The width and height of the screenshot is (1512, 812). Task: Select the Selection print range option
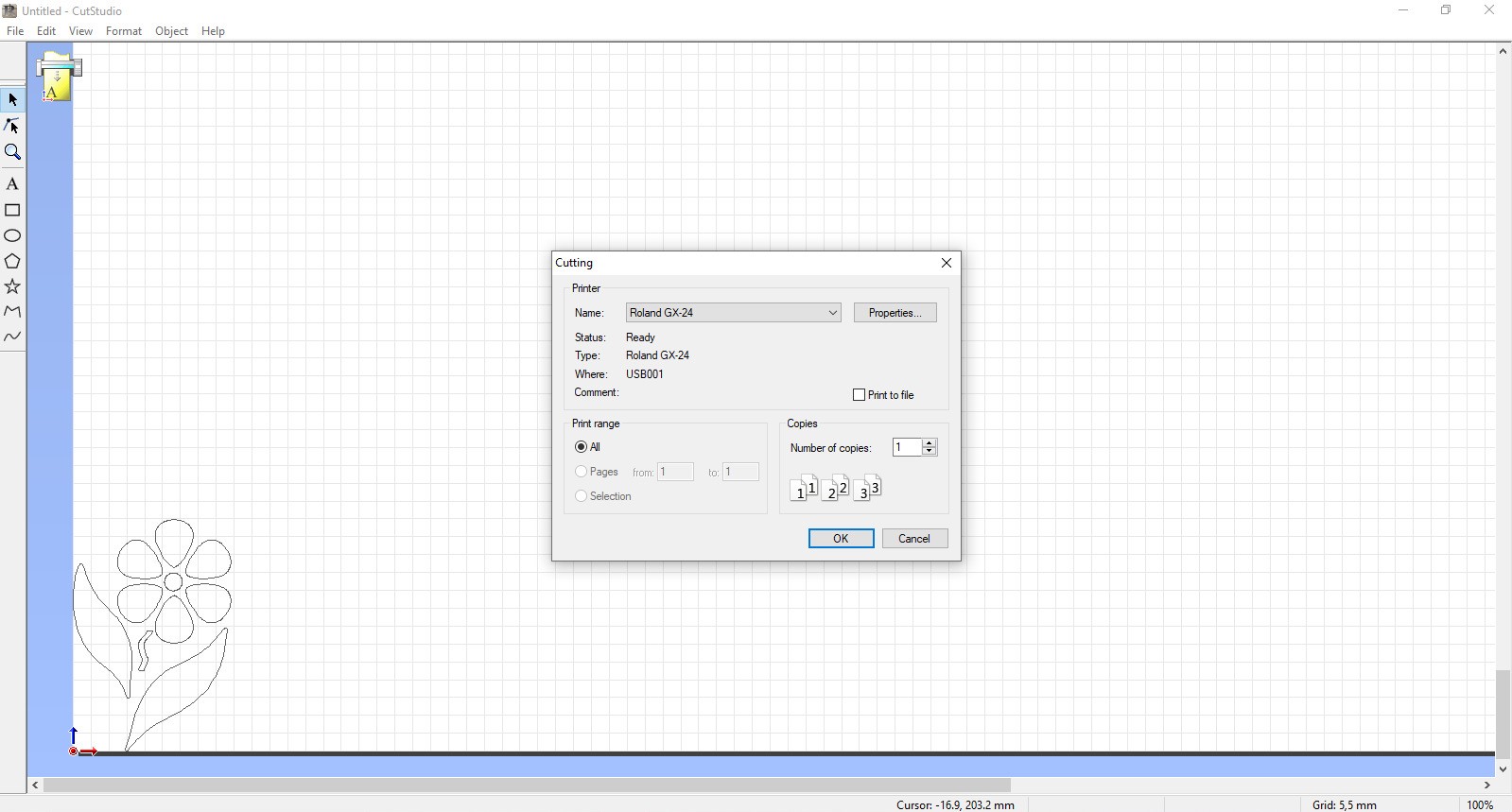[603, 496]
